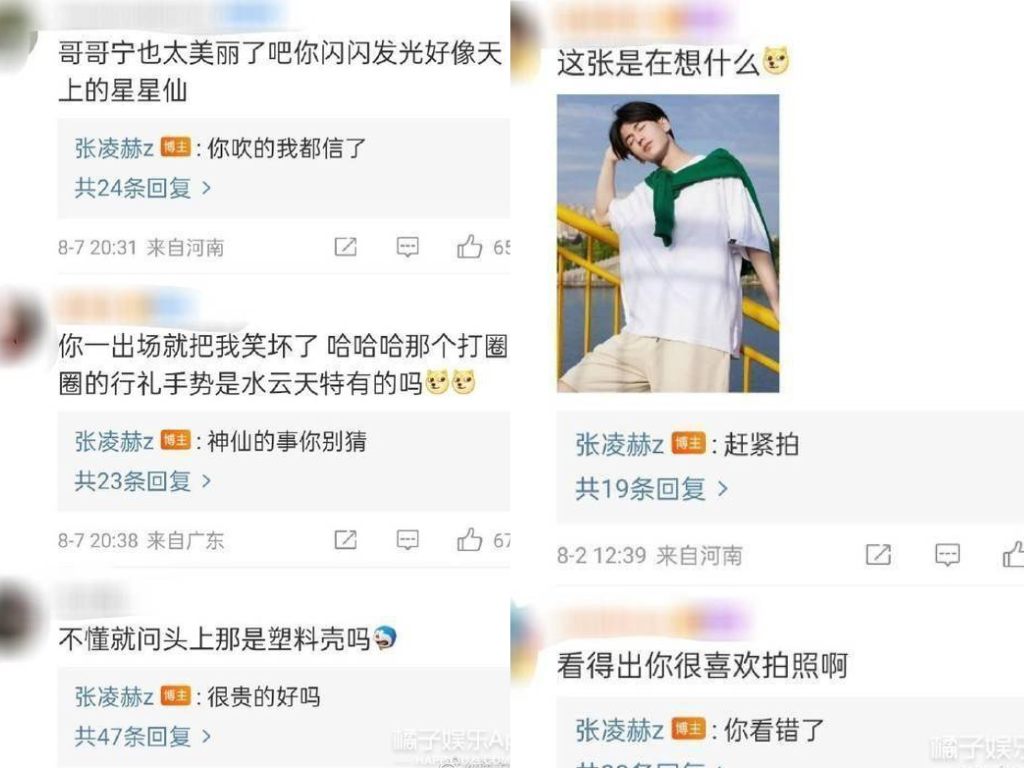The width and height of the screenshot is (1024, 768).
Task: Tap the share icon on the 8-2 12:39 comment
Action: (x=878, y=555)
